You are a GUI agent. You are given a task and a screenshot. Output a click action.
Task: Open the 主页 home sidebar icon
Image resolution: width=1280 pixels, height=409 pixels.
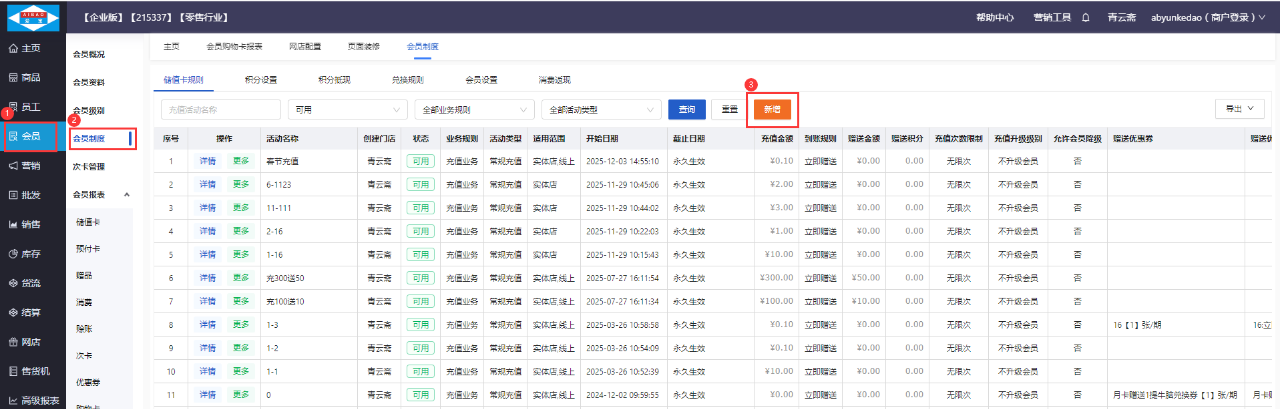13,48
